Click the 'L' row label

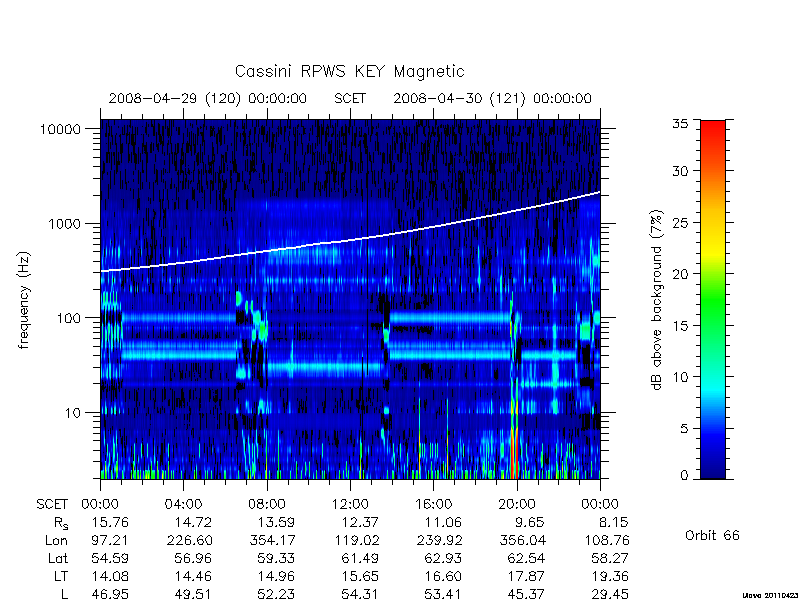pos(64,594)
